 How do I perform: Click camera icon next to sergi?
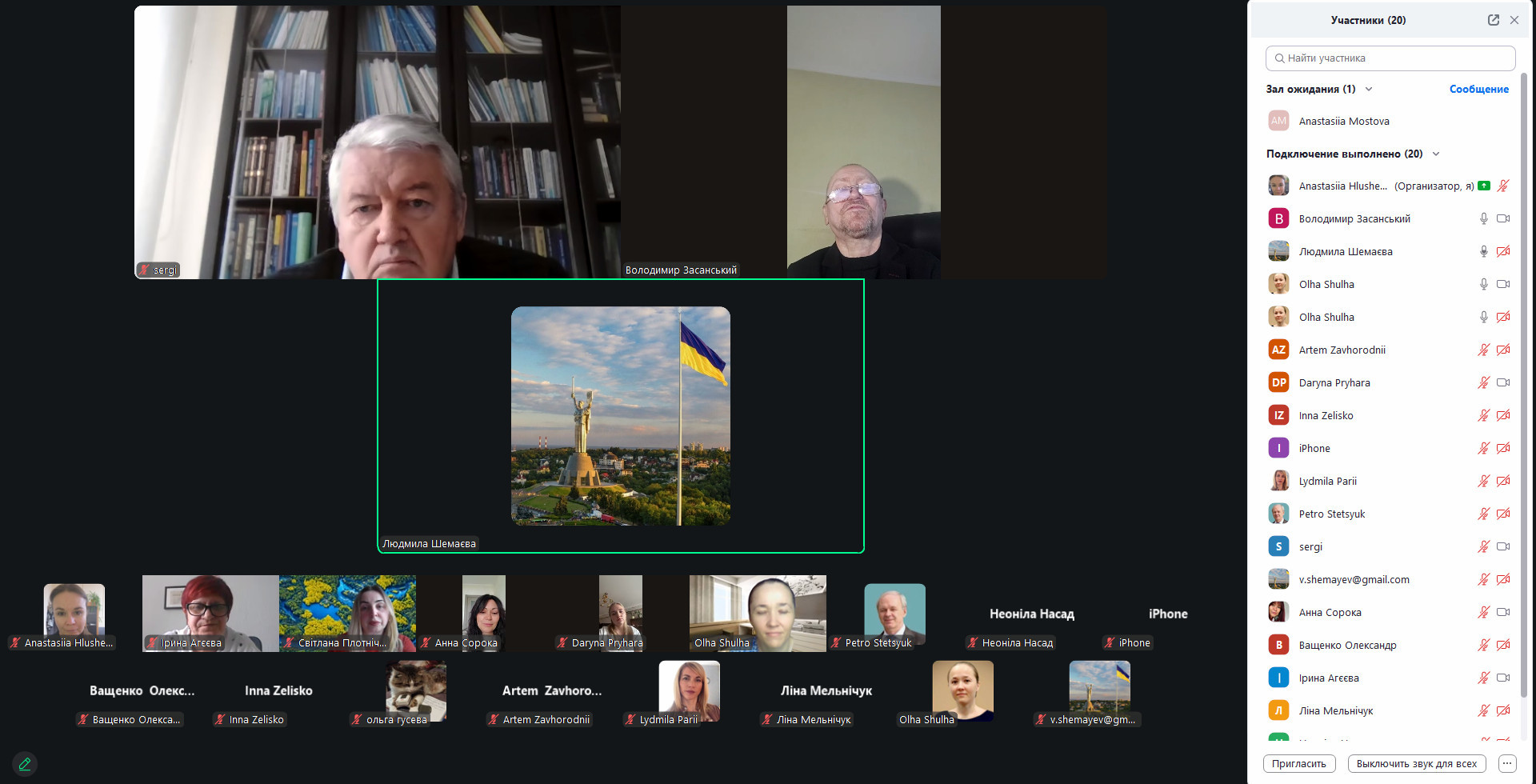coord(1503,546)
